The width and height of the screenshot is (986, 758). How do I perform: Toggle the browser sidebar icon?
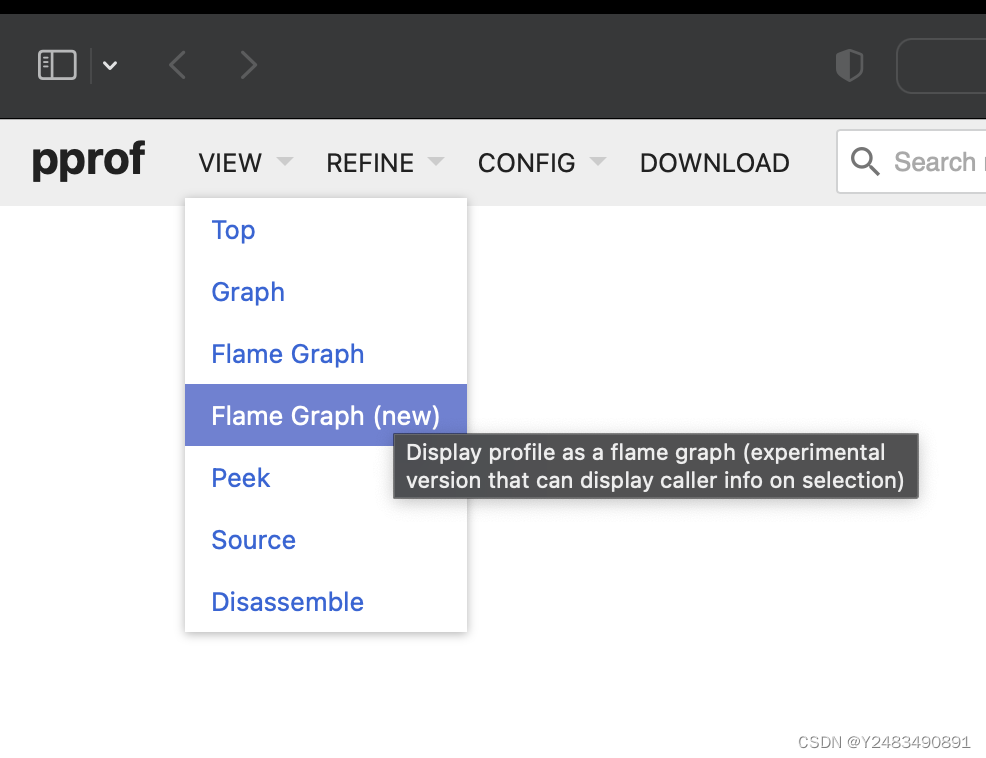click(57, 66)
